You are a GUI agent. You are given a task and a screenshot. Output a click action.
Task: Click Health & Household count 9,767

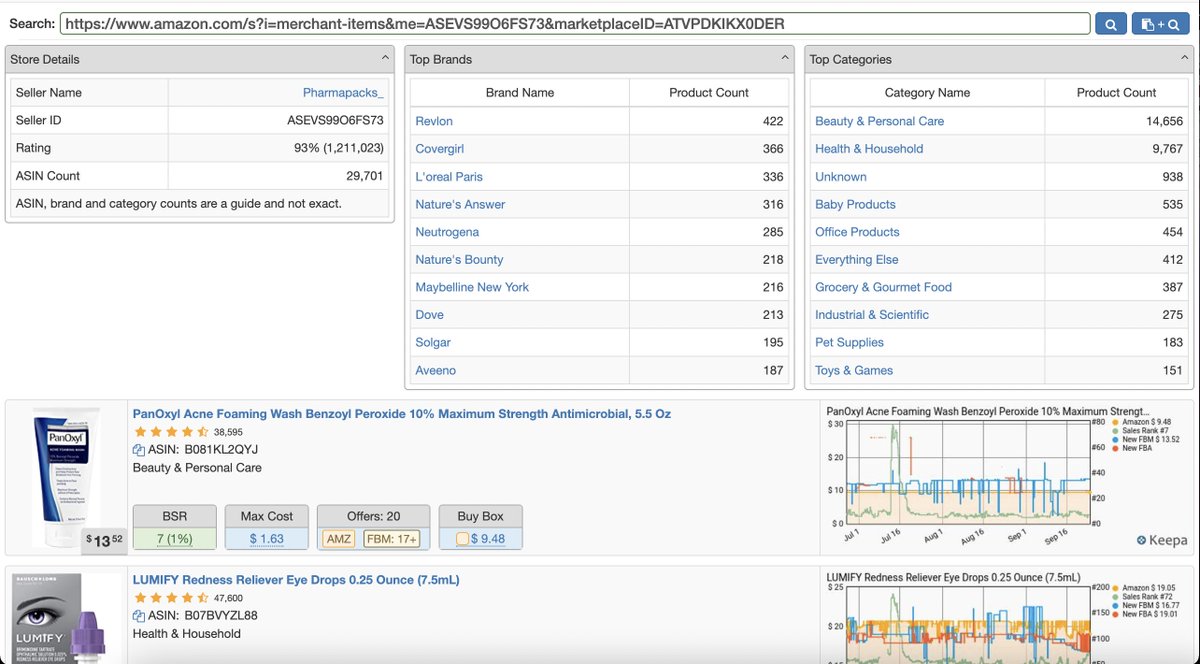coord(1167,149)
